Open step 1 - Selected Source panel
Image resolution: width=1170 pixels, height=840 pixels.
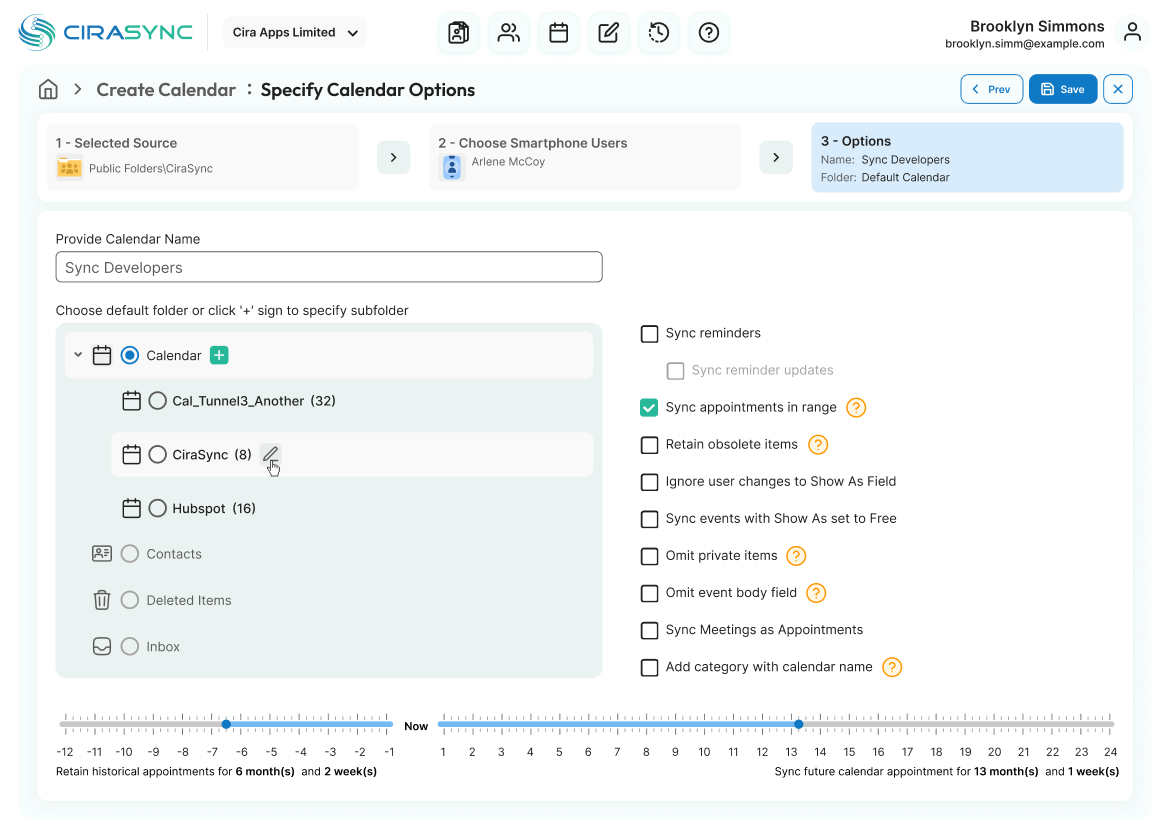[202, 157]
